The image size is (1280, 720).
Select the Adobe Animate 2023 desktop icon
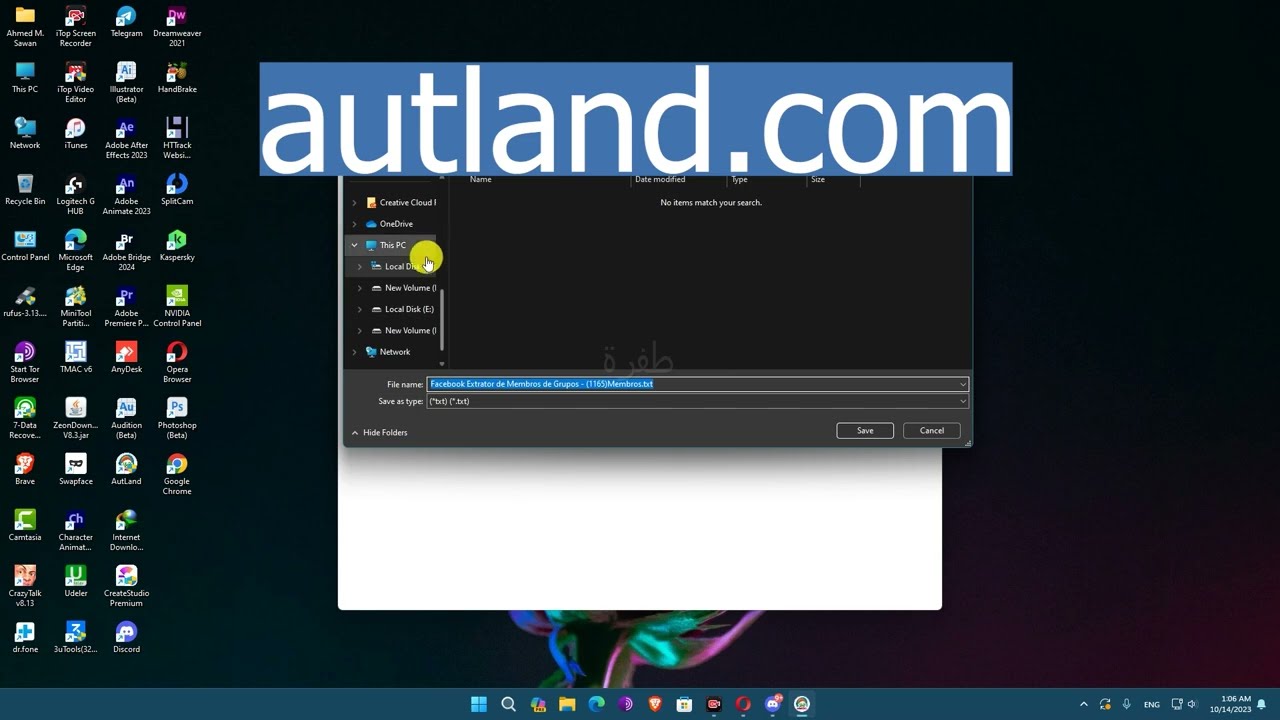(x=126, y=195)
